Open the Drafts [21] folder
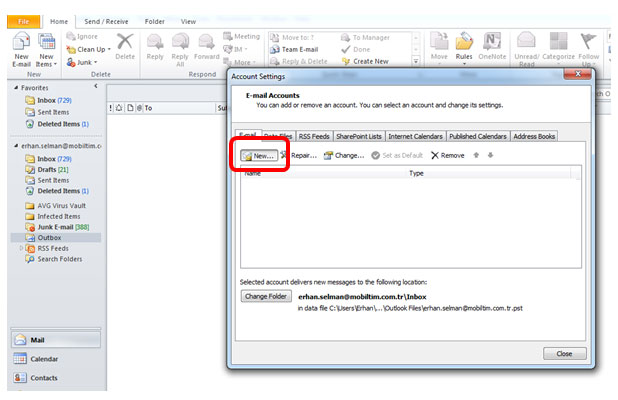This screenshot has height=400, width=618. 47,169
